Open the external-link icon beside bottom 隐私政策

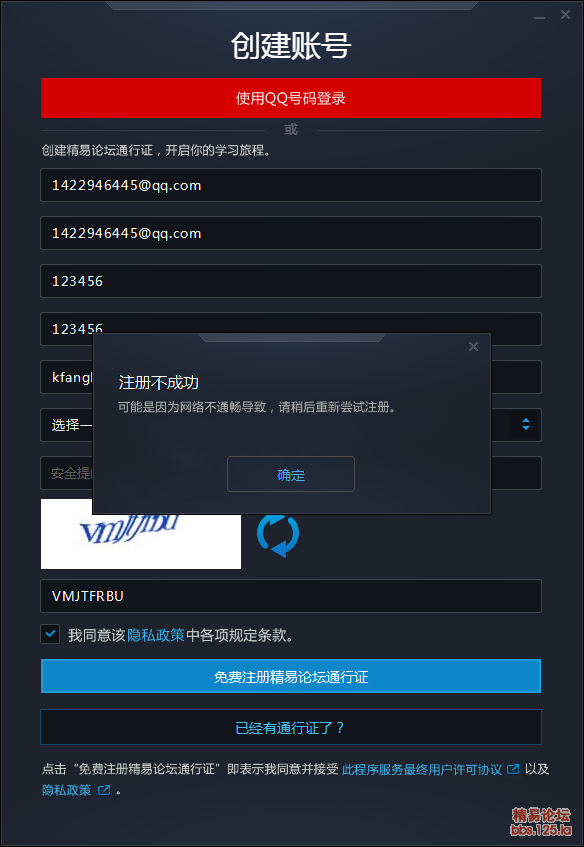[104, 790]
